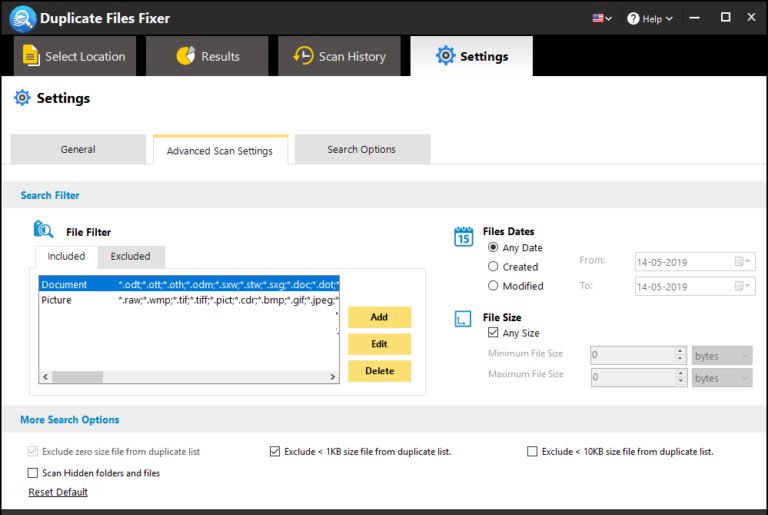Click the Reset Default link
This screenshot has height=515, width=768.
click(x=58, y=492)
